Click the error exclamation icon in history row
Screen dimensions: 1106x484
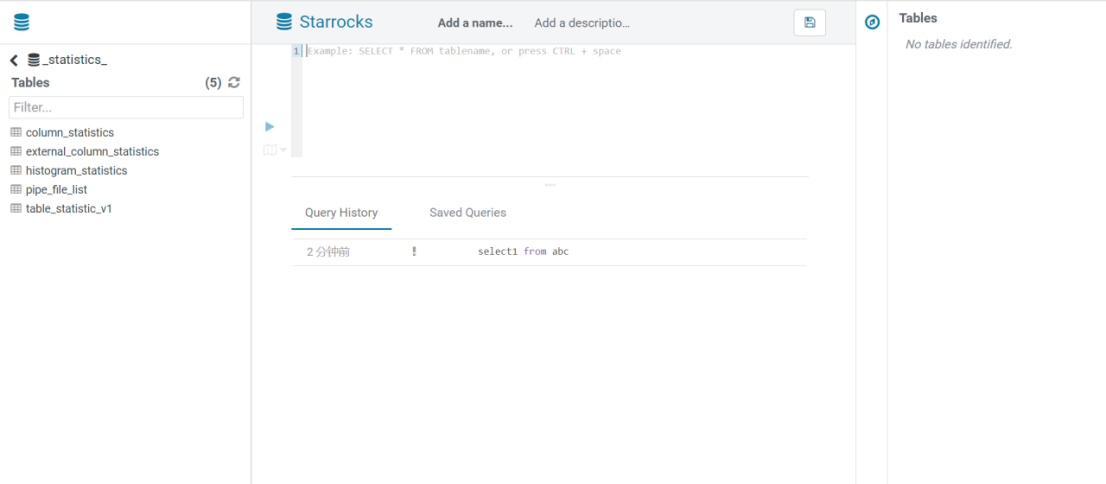[x=414, y=251]
